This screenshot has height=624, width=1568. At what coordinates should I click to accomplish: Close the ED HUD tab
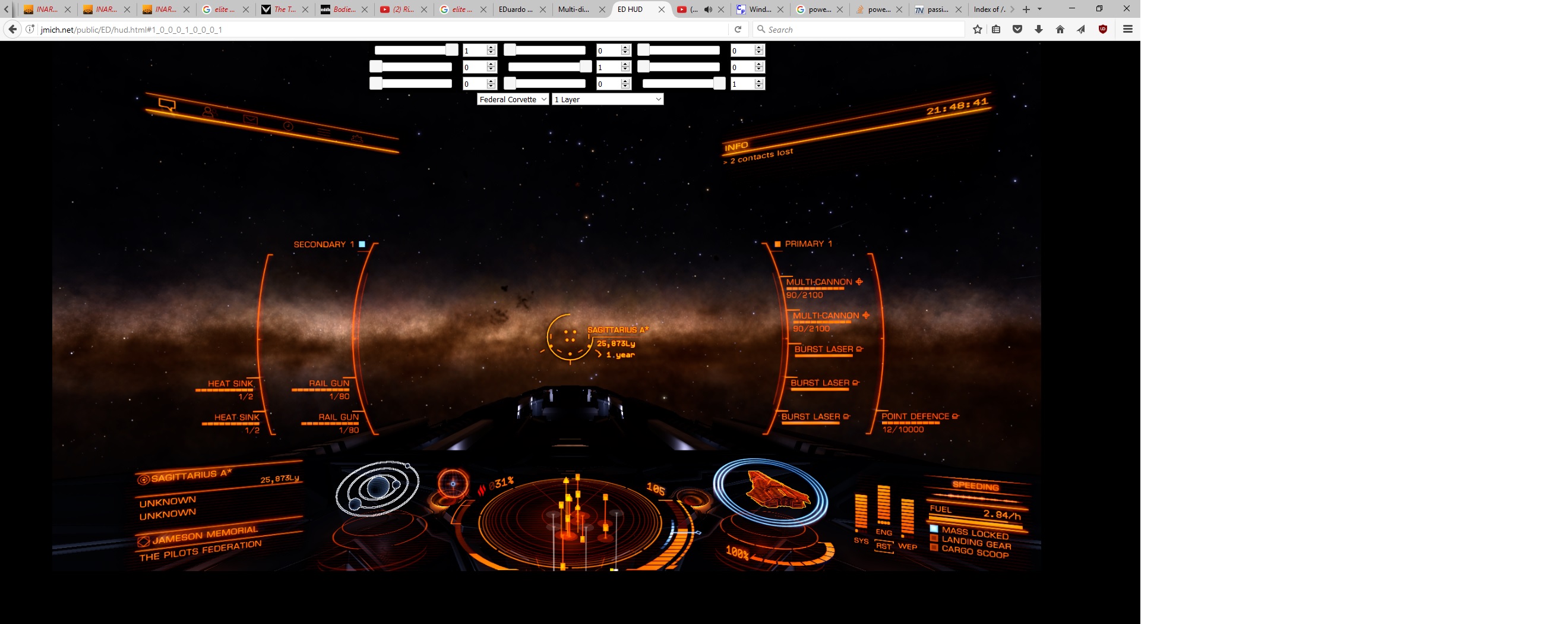(x=662, y=9)
